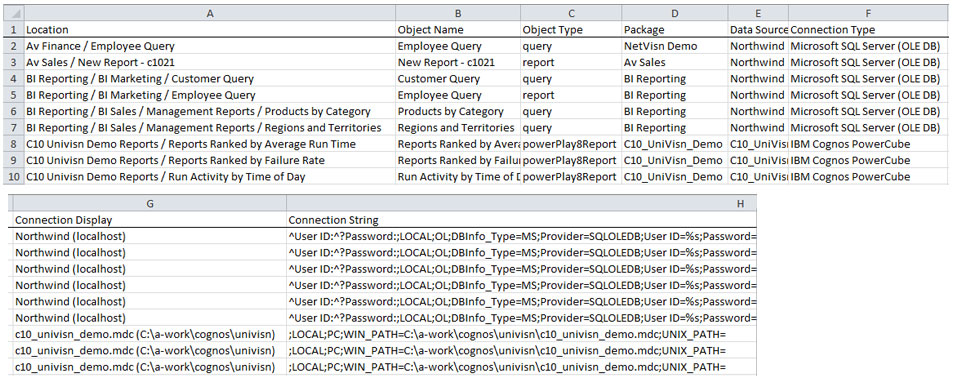Image resolution: width=960 pixels, height=379 pixels.
Task: Click the 'Object Name' header cell
Action: pyautogui.click(x=458, y=29)
